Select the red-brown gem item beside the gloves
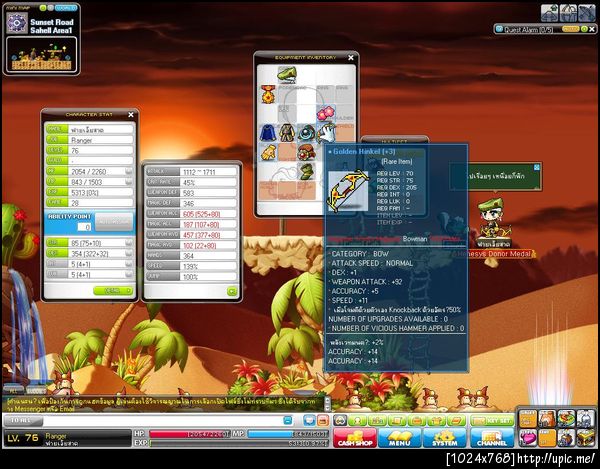600x469 pixels. (x=307, y=152)
